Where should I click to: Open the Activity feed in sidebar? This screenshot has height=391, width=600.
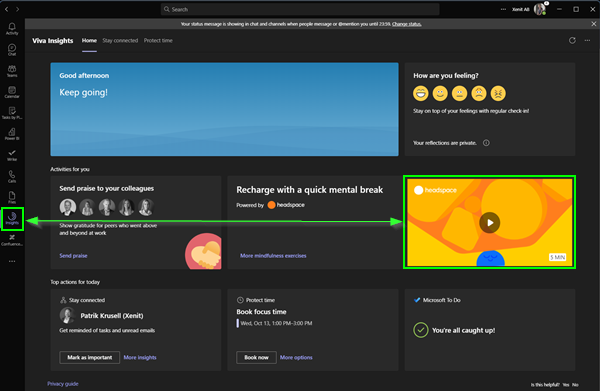(x=12, y=29)
